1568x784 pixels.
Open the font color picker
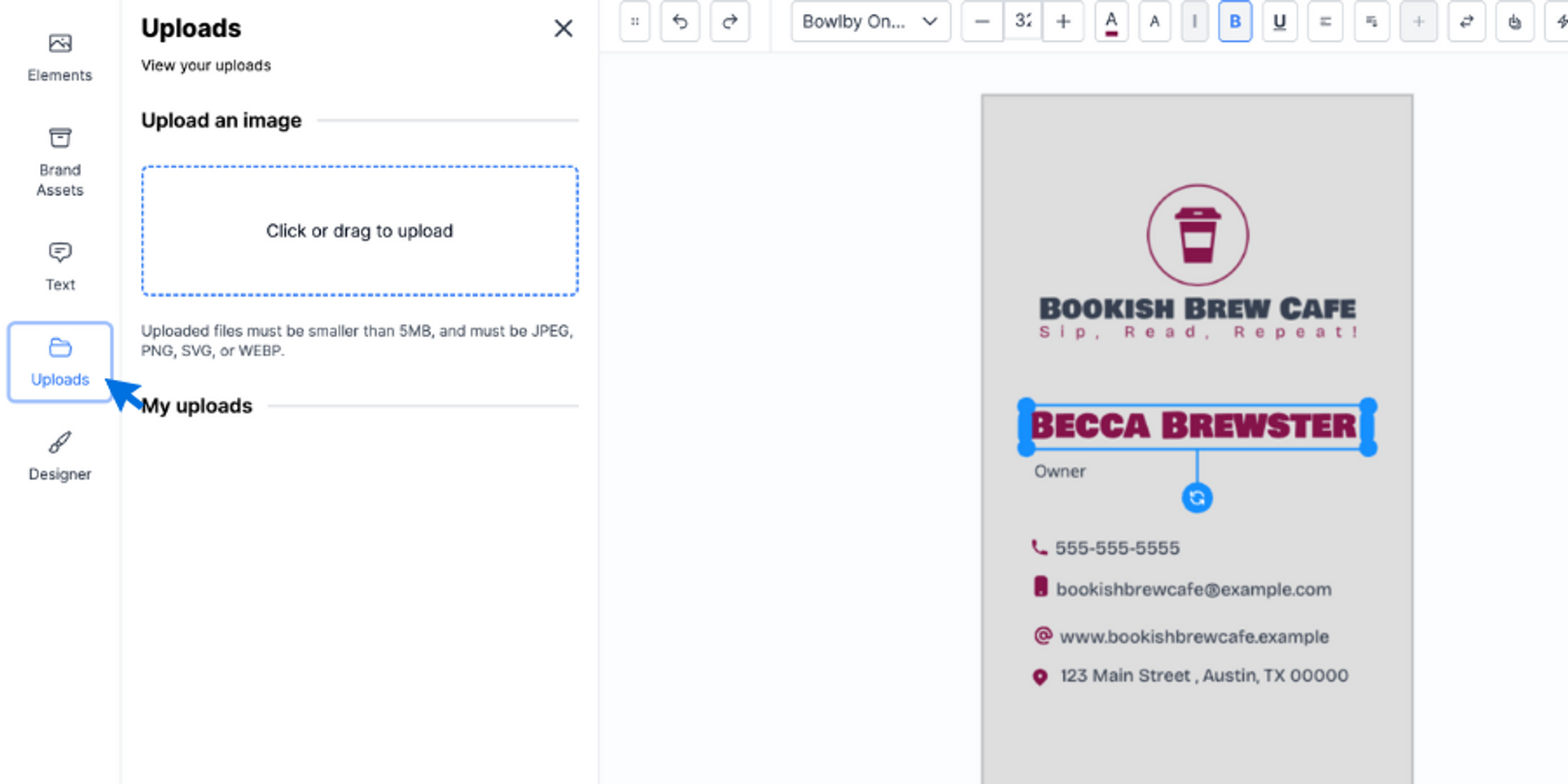tap(1111, 22)
